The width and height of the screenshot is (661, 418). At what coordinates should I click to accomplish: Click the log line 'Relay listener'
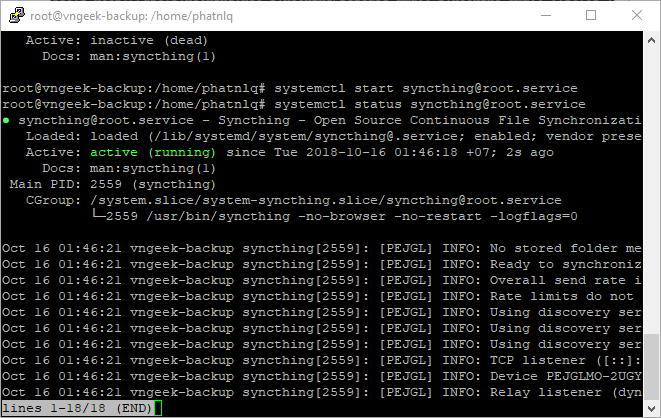(322, 393)
